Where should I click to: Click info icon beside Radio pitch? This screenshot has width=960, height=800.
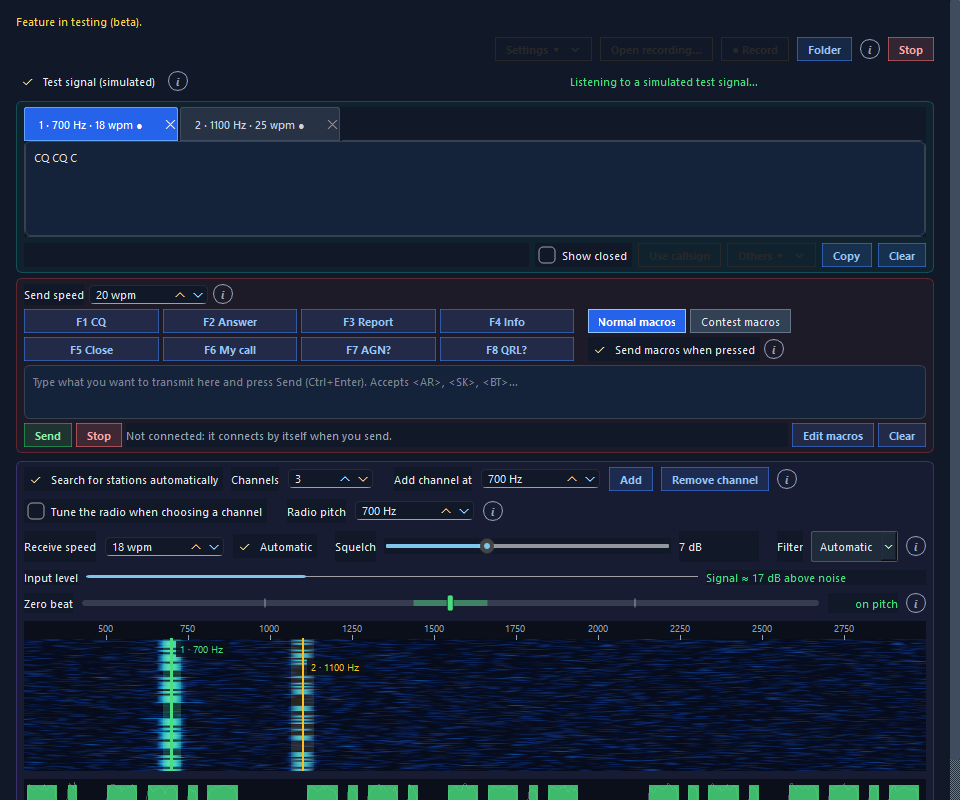click(x=493, y=511)
